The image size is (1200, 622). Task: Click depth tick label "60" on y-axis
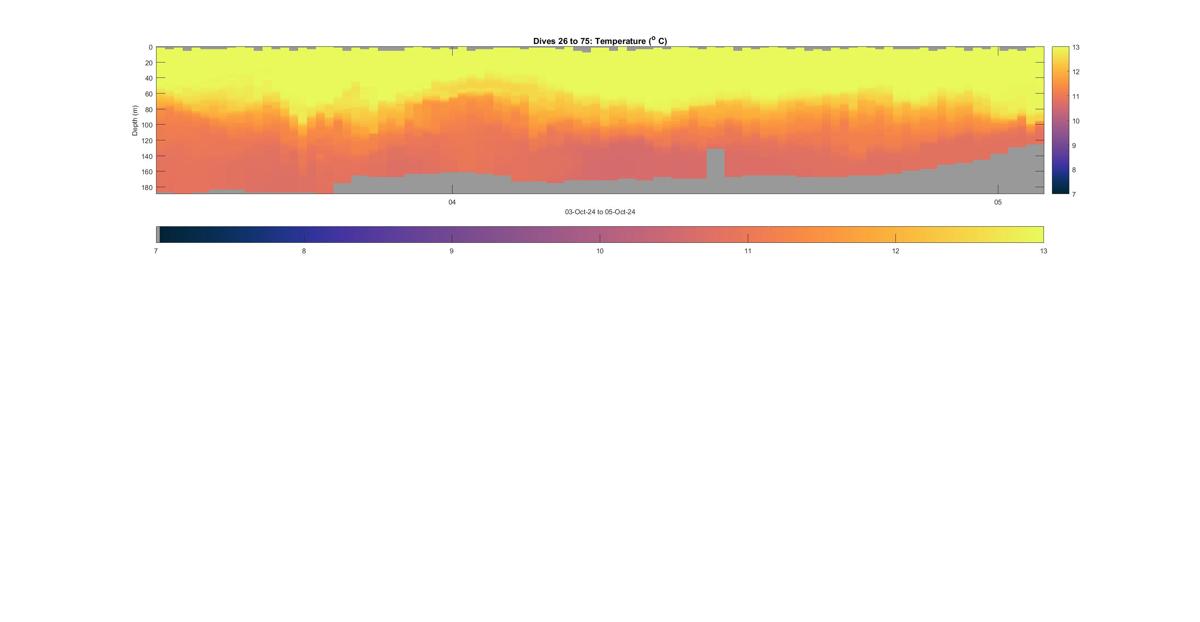[149, 94]
